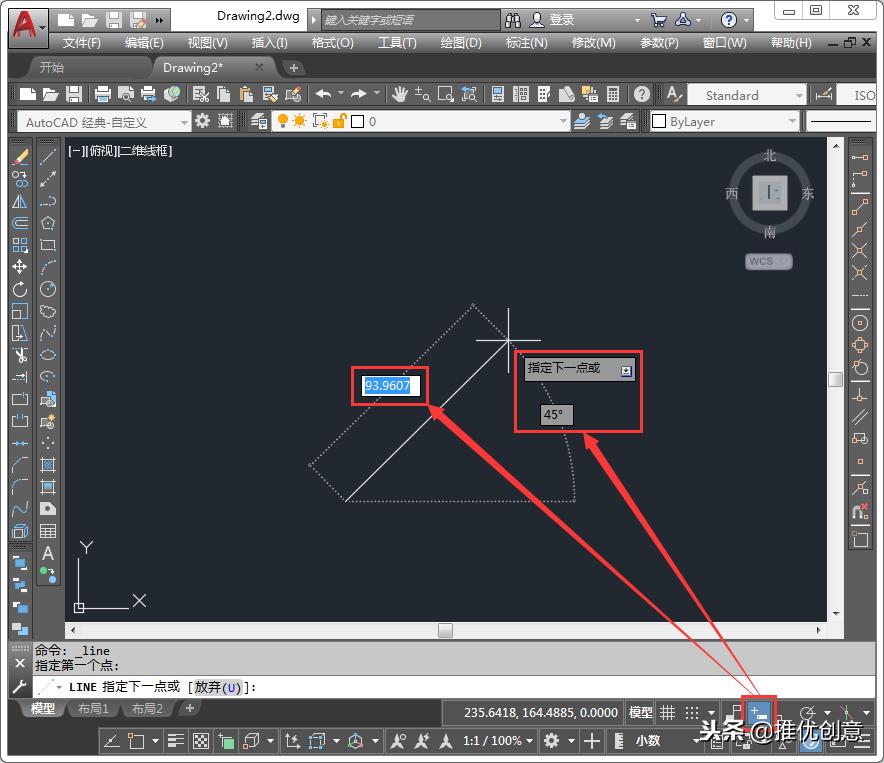Image resolution: width=884 pixels, height=763 pixels.
Task: Click the 登录 sign-in button at top
Action: click(x=561, y=19)
